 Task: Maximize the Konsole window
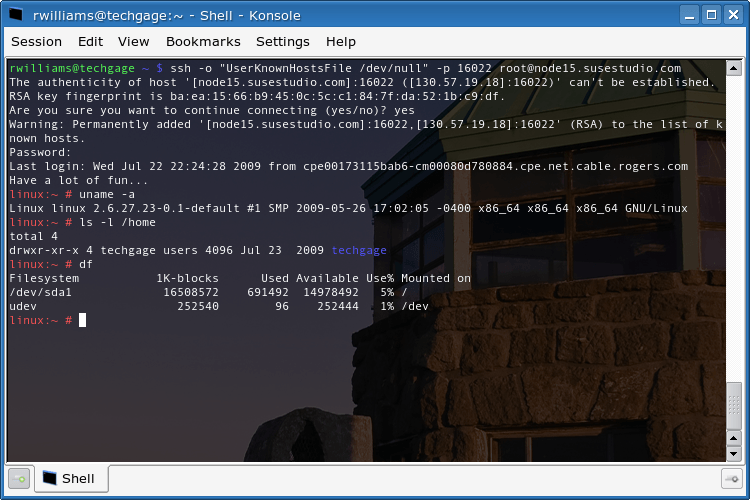pos(711,15)
